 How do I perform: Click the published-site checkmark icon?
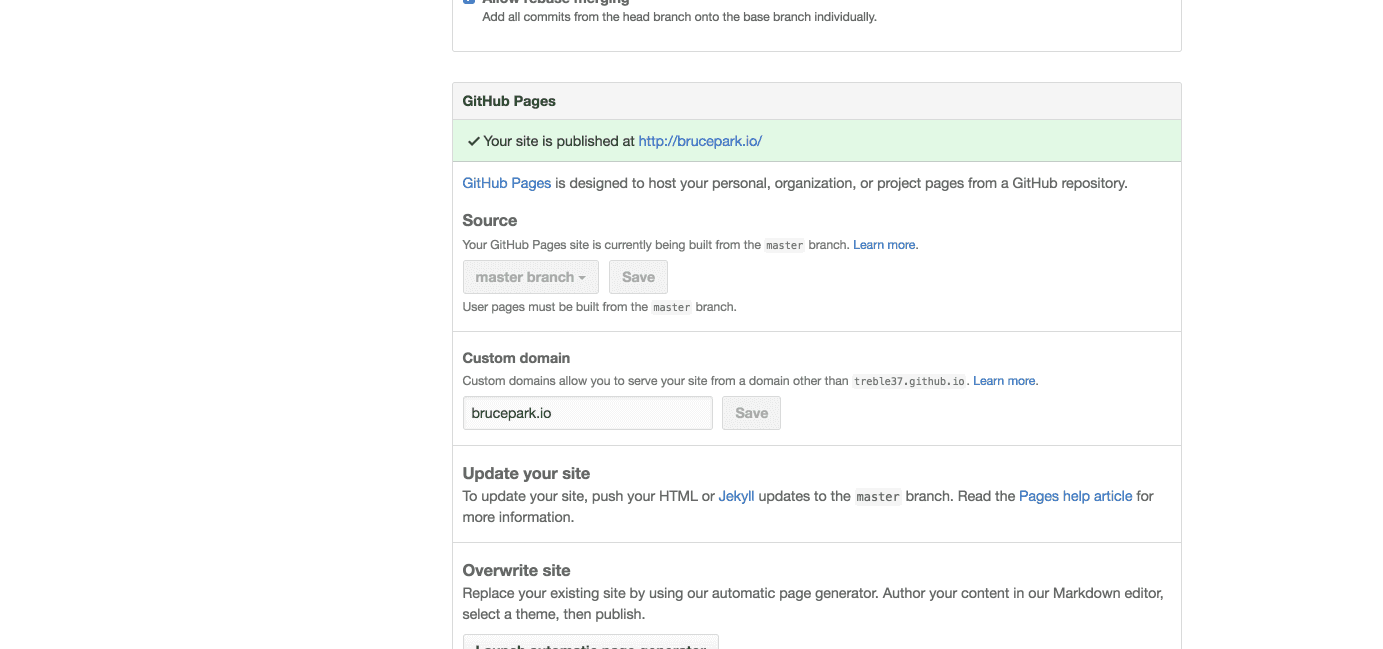pyautogui.click(x=473, y=141)
